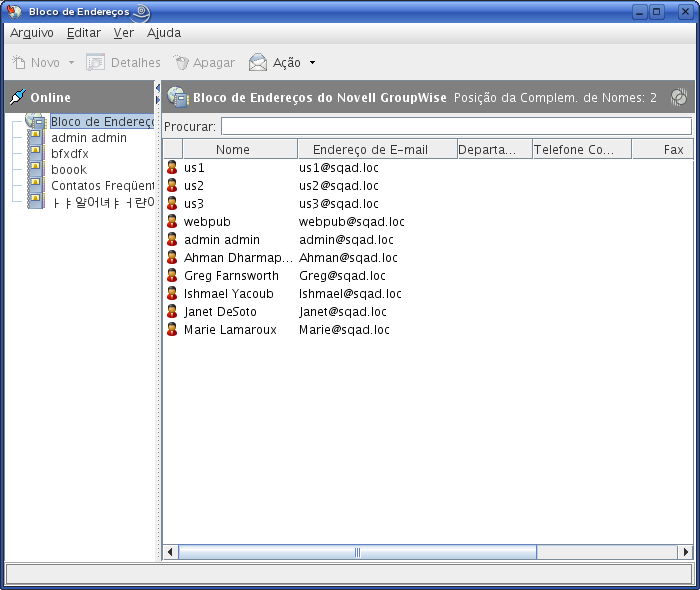The image size is (700, 590).
Task: Open the Ver menu
Action: coord(123,33)
